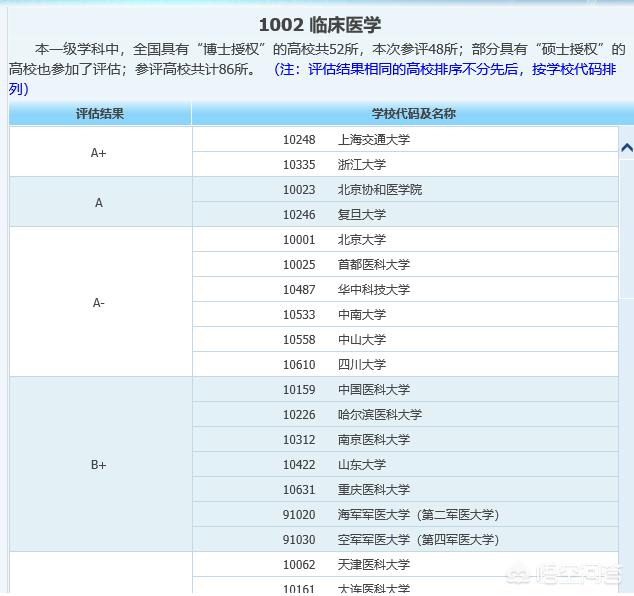Image resolution: width=634 pixels, height=596 pixels.
Task: Select row 10062 天津医科大学
Action: click(405, 564)
